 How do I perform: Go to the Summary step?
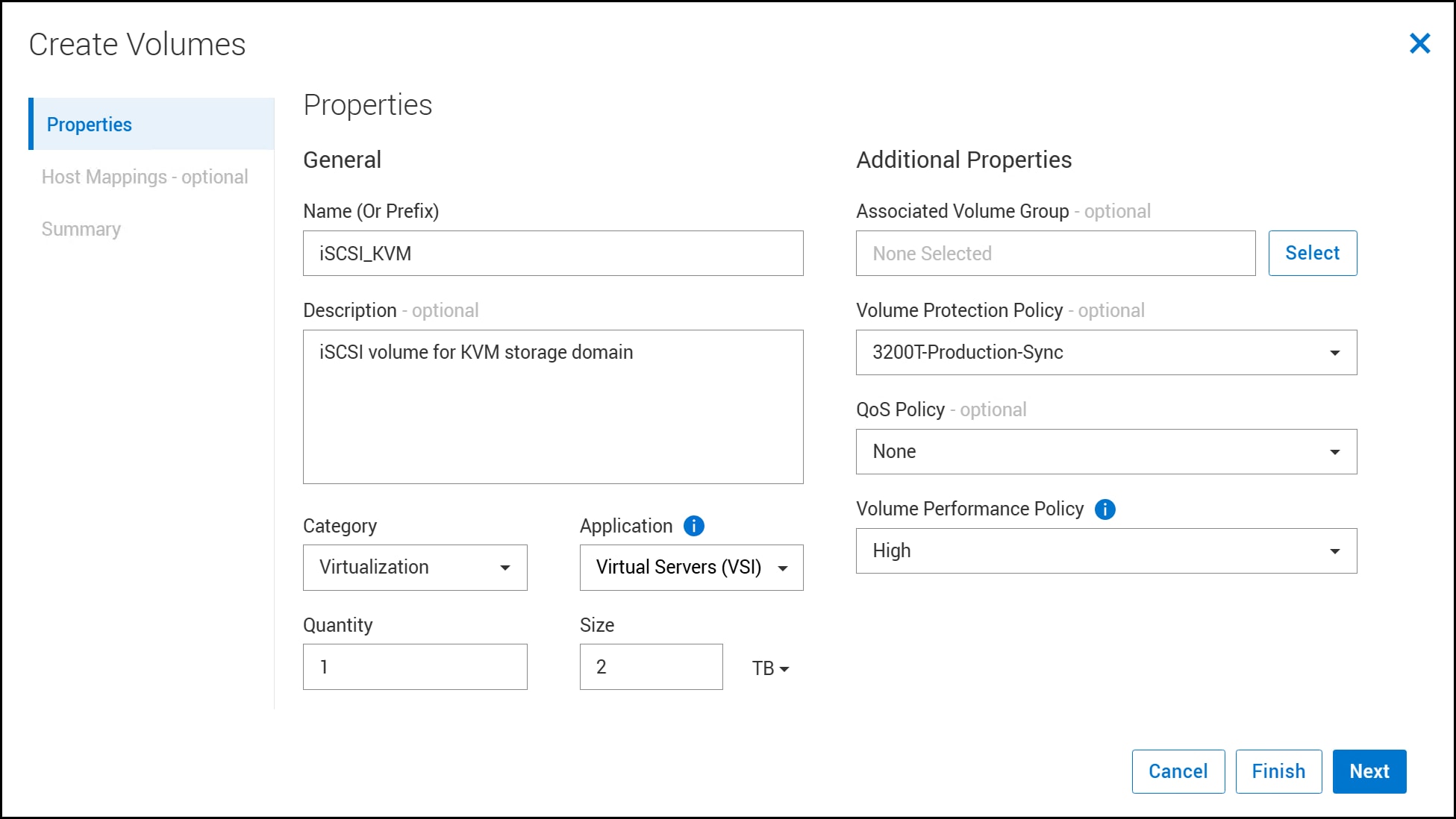(x=81, y=229)
